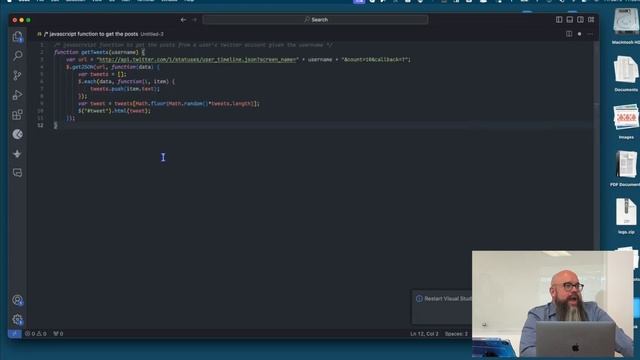The height and width of the screenshot is (360, 640).
Task: Toggle the primary side bar layout icon
Action: pyautogui.click(x=559, y=20)
